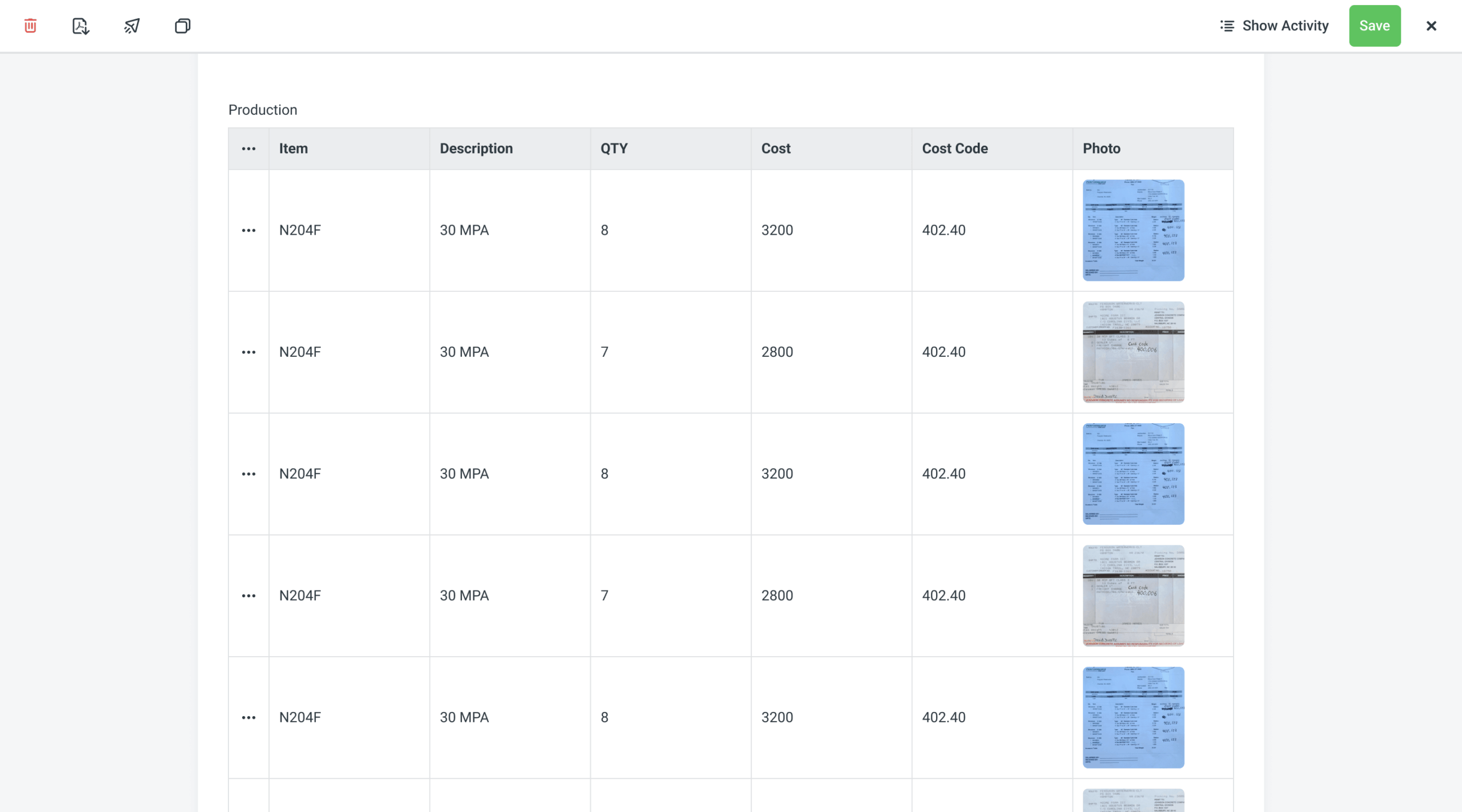
Task: Open row menu for second row with QTY 7
Action: [248, 352]
